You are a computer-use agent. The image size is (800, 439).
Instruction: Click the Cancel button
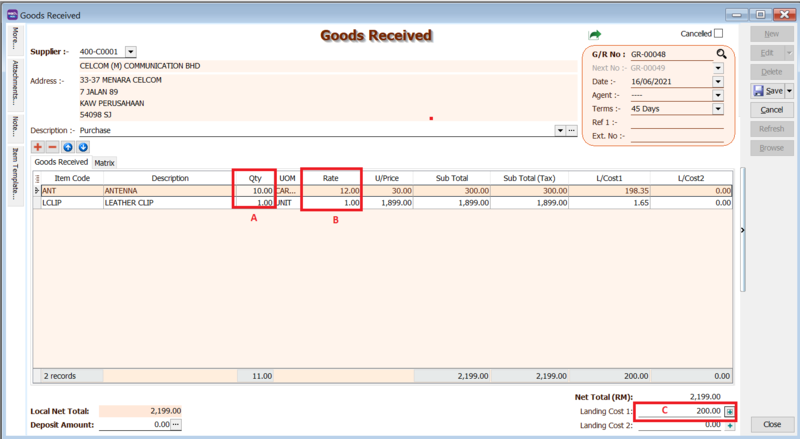[771, 109]
